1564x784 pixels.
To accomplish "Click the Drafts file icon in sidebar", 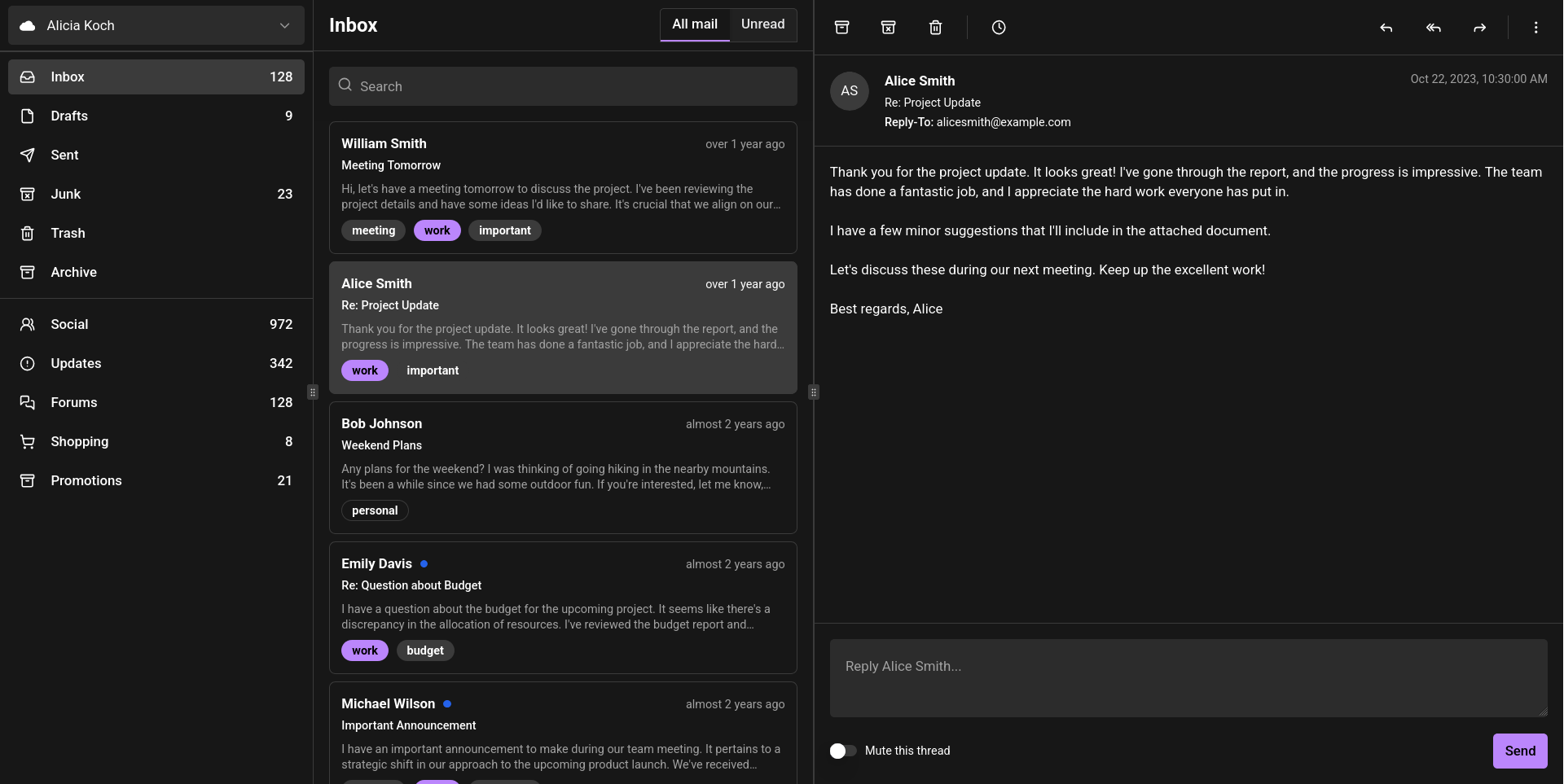I will point(28,116).
